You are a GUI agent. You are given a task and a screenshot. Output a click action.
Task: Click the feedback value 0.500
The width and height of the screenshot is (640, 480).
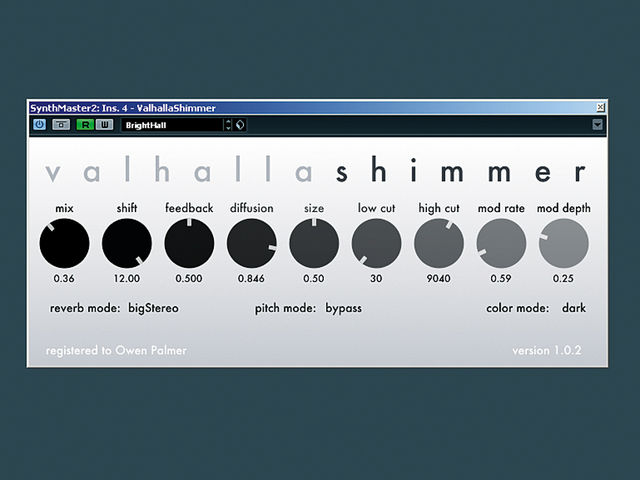[189, 278]
